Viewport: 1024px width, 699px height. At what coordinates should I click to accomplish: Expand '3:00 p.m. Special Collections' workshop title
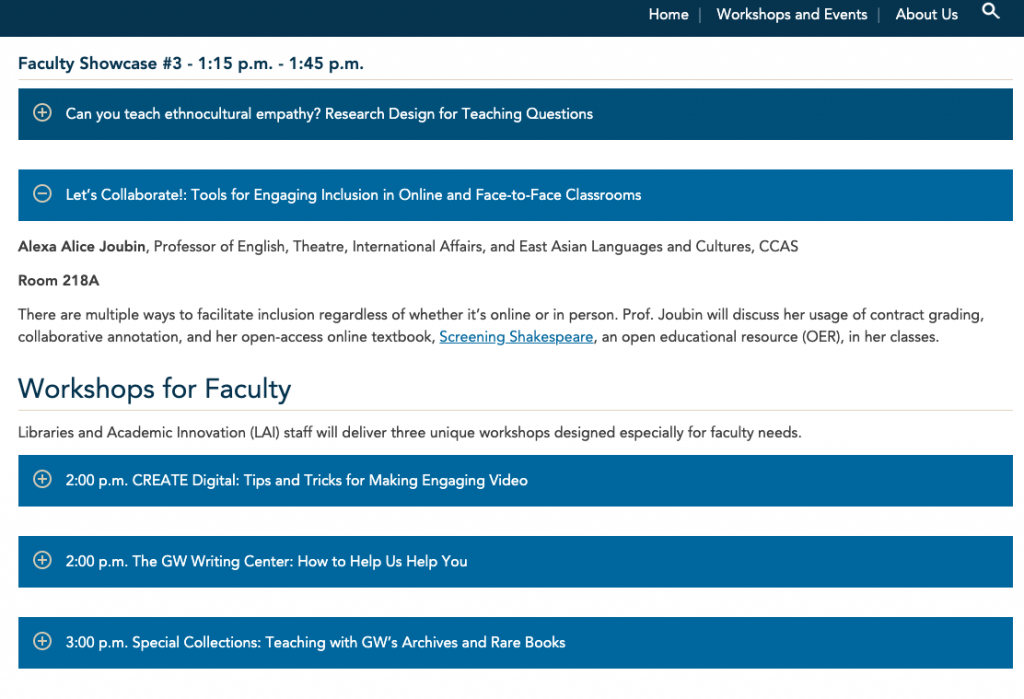pyautogui.click(x=315, y=643)
